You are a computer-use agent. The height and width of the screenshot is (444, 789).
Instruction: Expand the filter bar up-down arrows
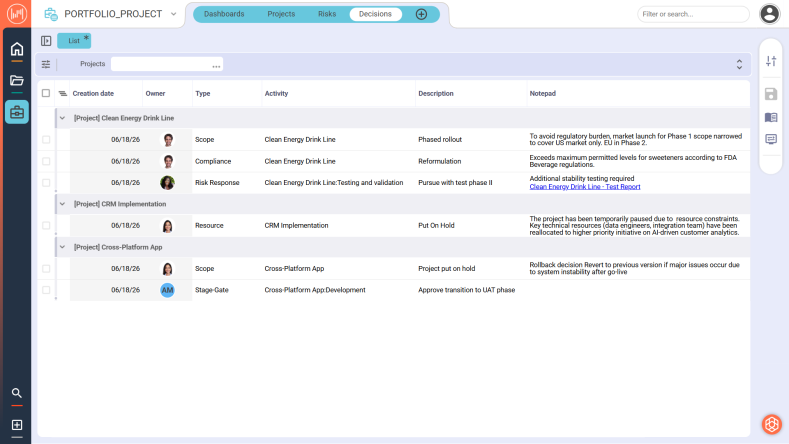(x=739, y=64)
